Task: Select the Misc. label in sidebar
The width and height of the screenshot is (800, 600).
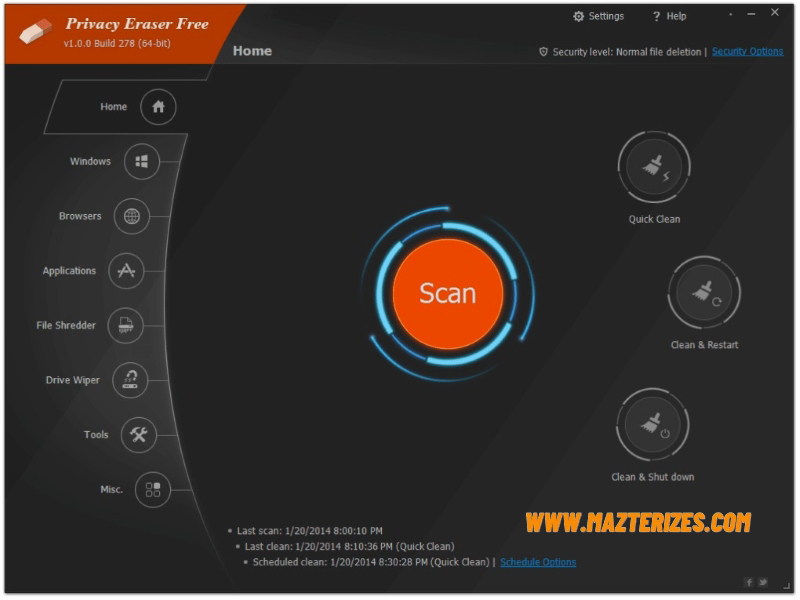Action: click(x=112, y=490)
